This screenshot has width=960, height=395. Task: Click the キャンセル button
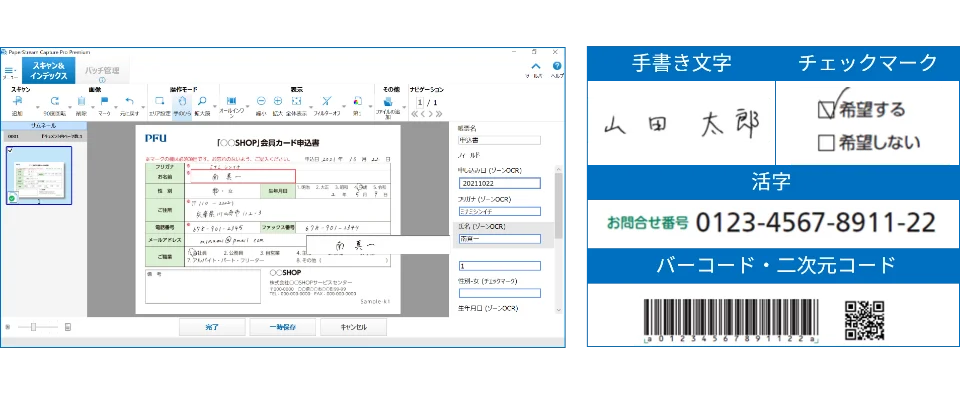(353, 327)
